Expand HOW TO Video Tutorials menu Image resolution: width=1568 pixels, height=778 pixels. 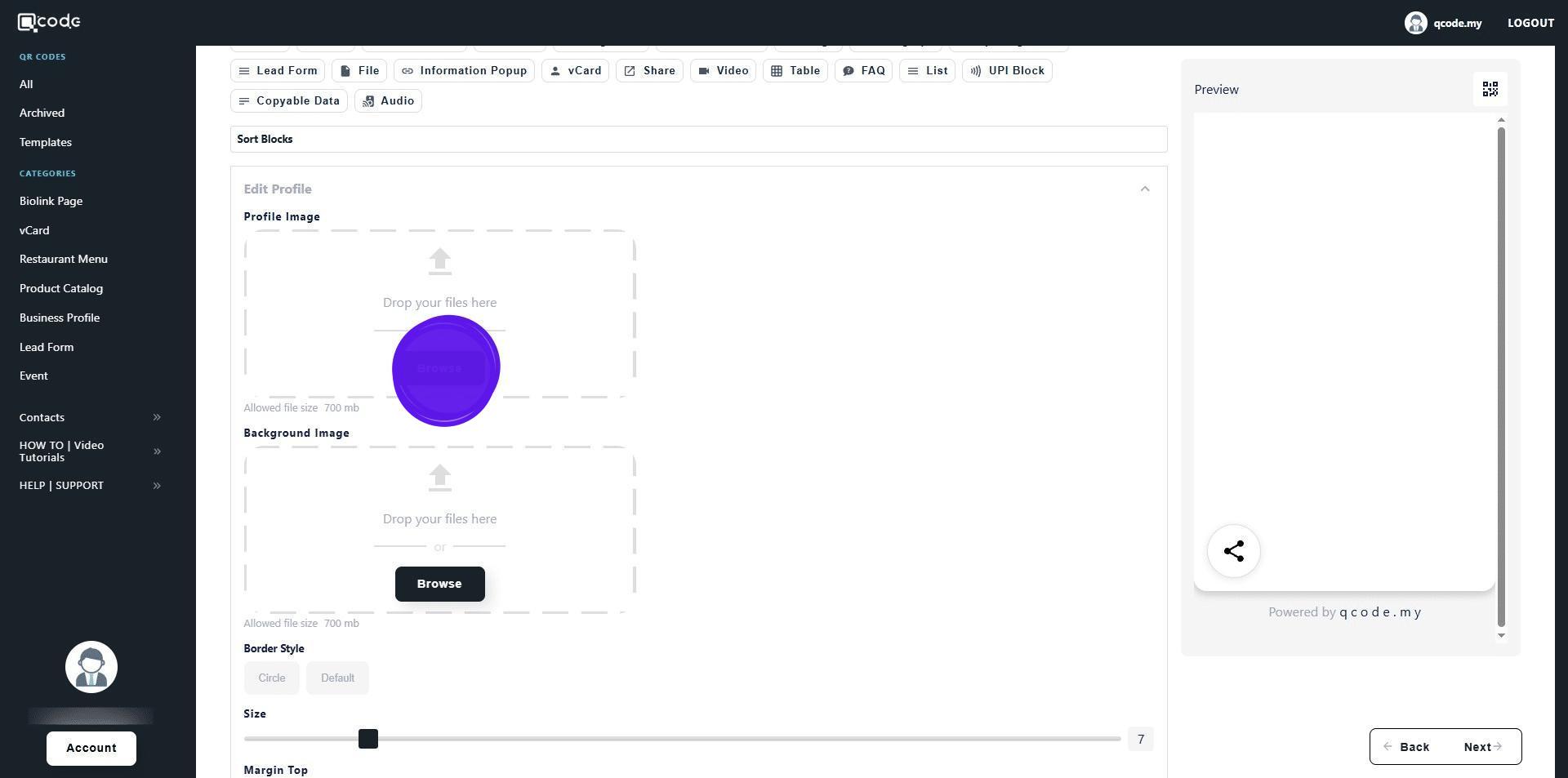[x=90, y=451]
